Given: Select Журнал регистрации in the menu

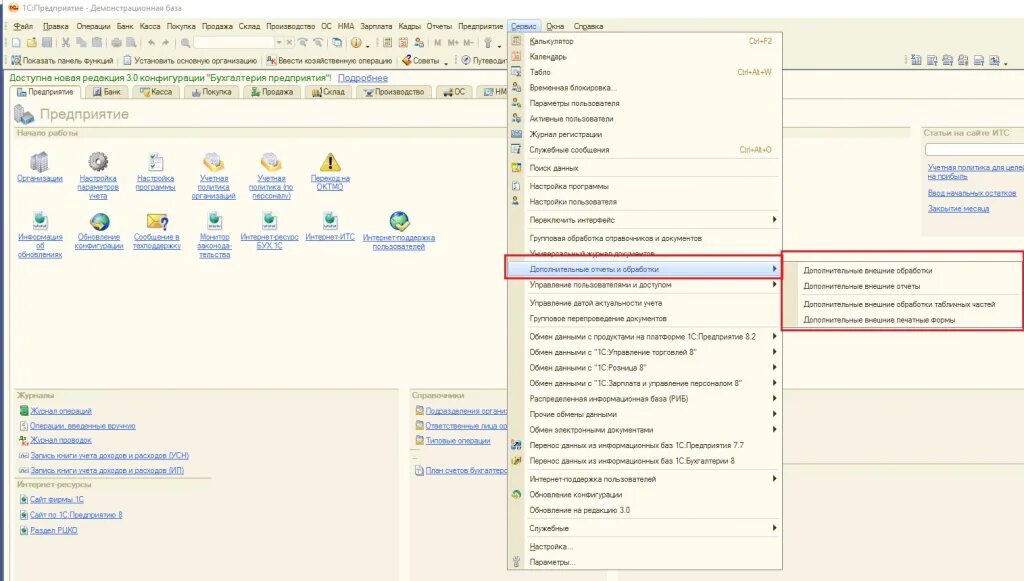Looking at the screenshot, I should (645, 134).
